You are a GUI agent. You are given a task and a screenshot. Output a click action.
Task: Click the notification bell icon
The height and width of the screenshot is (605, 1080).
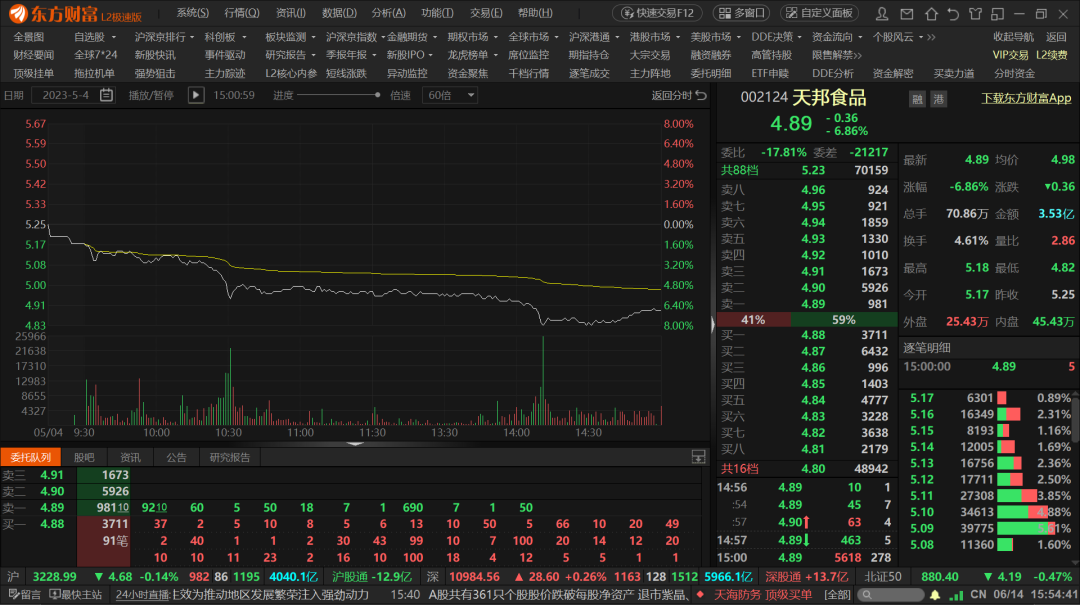pyautogui.click(x=935, y=595)
